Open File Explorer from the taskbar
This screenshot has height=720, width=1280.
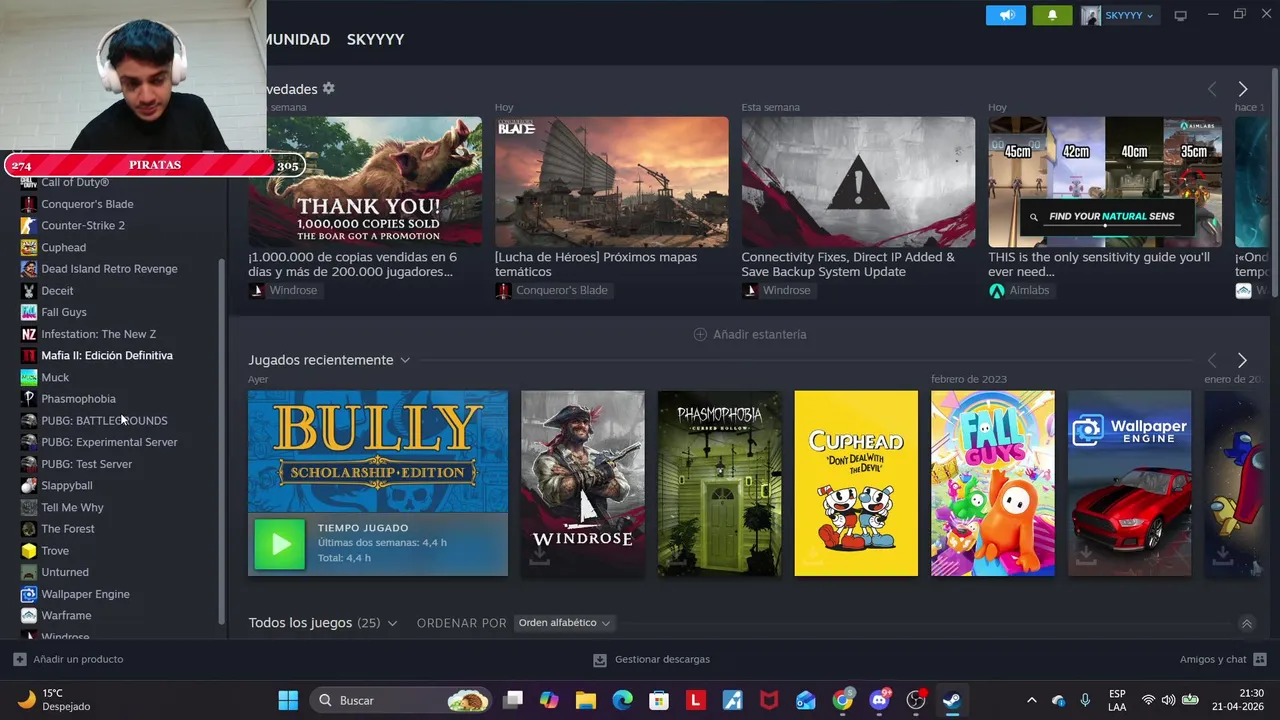pos(586,700)
